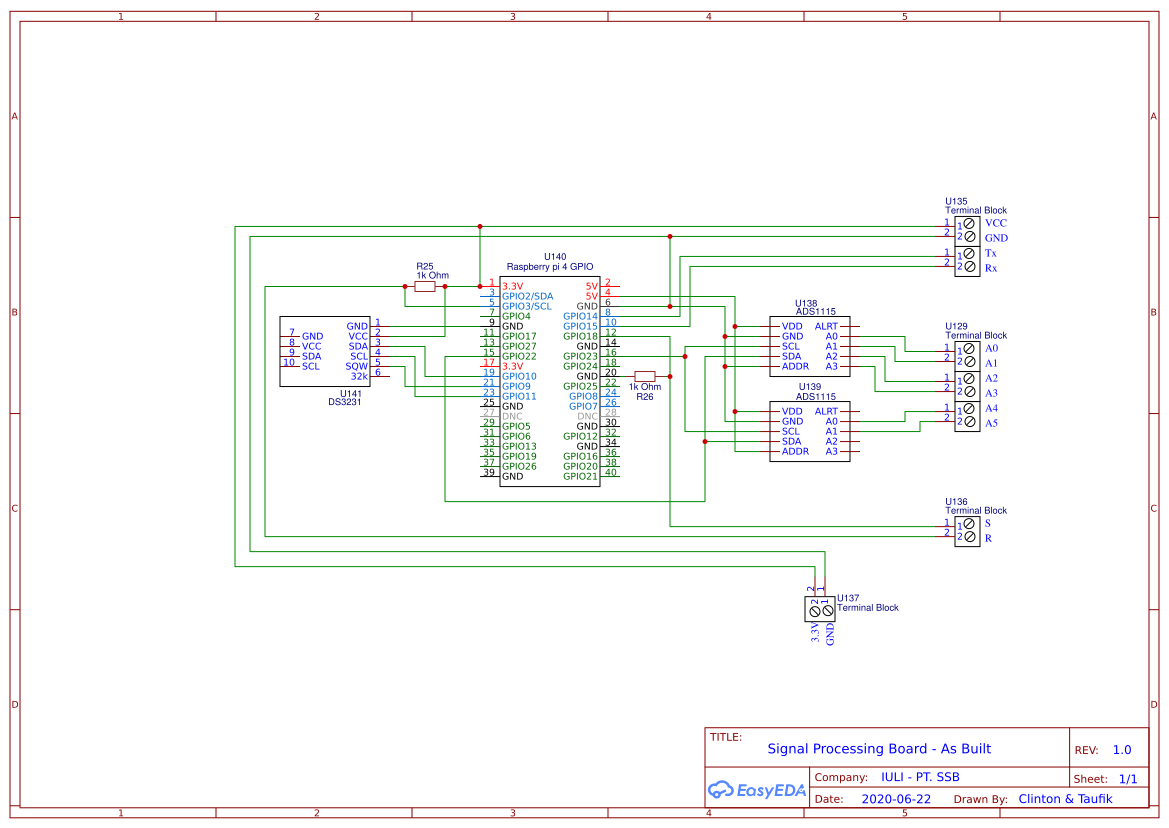Click the Drawn By text Clinton & Taufik
The width and height of the screenshot is (1169, 828).
pyautogui.click(x=1065, y=798)
